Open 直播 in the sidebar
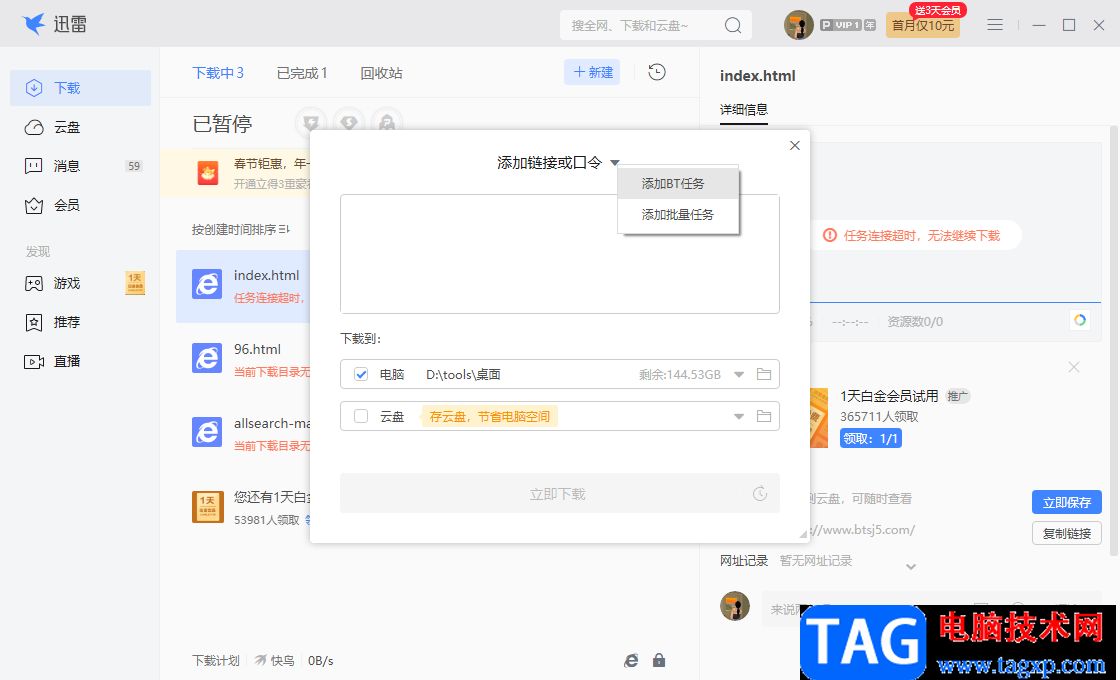The height and width of the screenshot is (680, 1120). tap(80, 361)
